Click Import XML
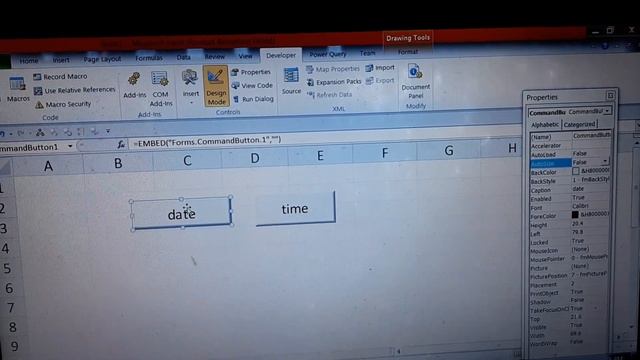The height and width of the screenshot is (360, 640). pos(380,68)
